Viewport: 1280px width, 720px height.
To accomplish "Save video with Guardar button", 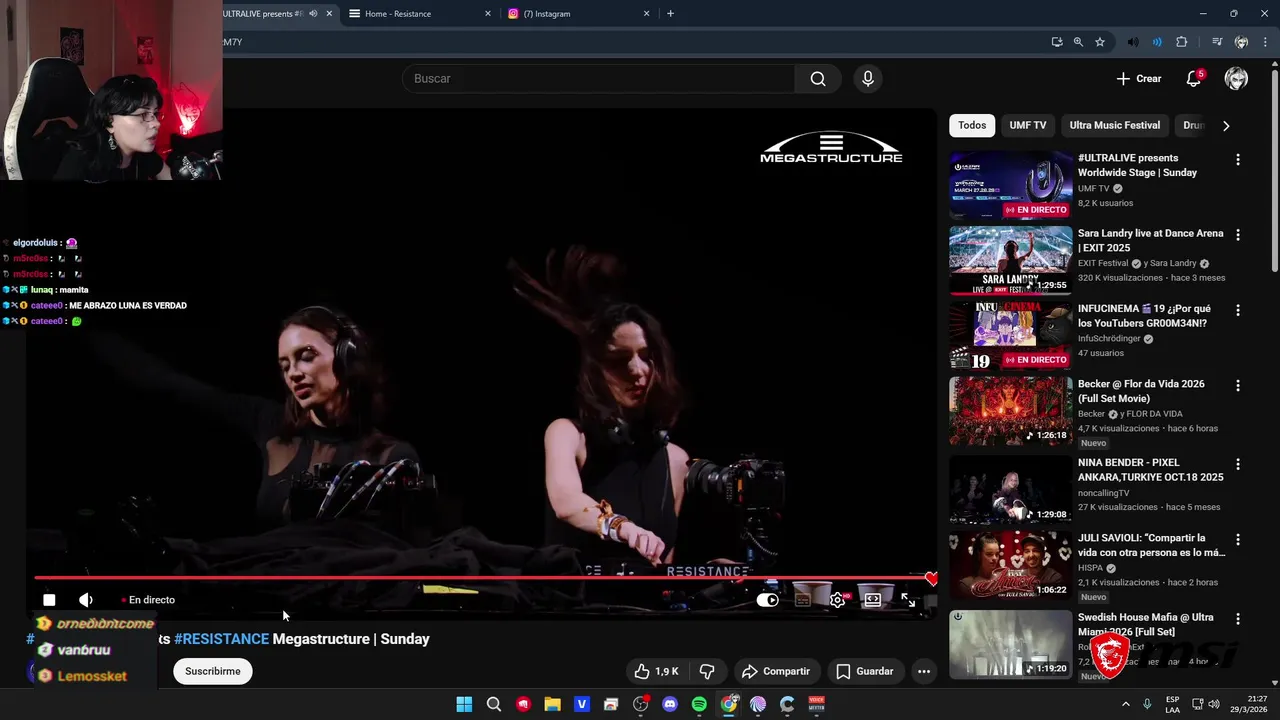I will pos(865,671).
